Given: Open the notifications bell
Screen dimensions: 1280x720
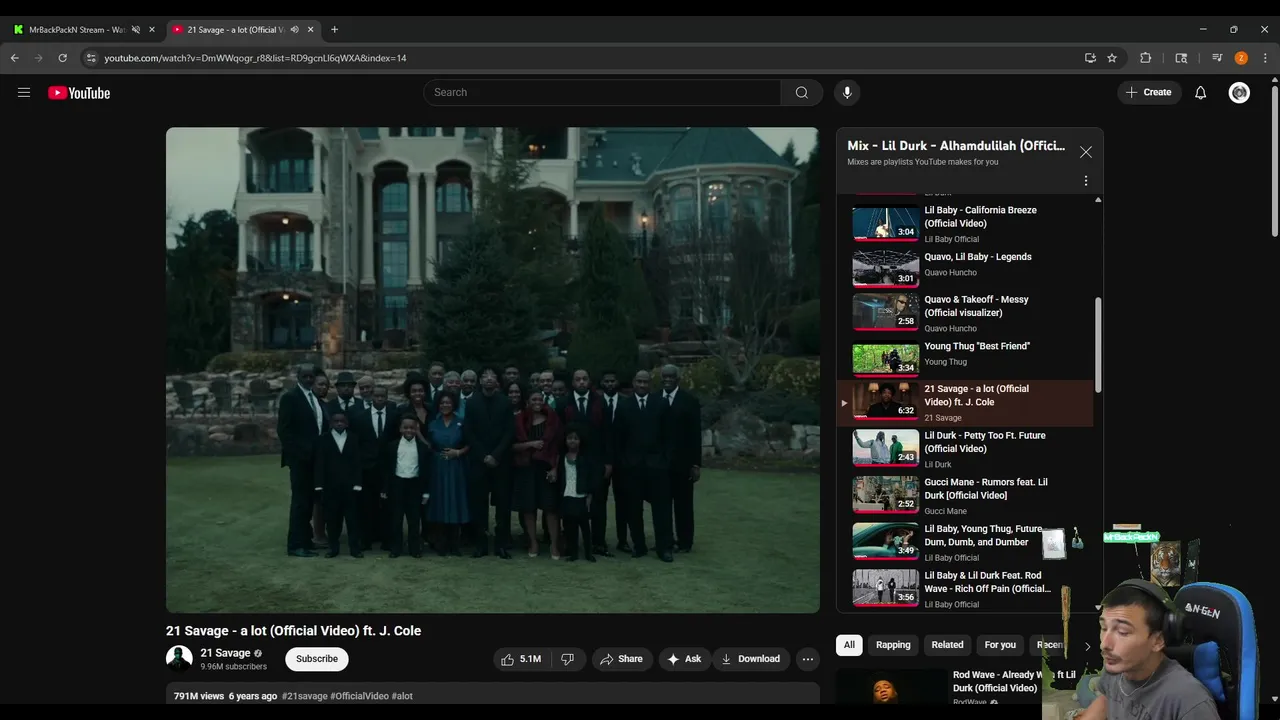Looking at the screenshot, I should pos(1200,92).
